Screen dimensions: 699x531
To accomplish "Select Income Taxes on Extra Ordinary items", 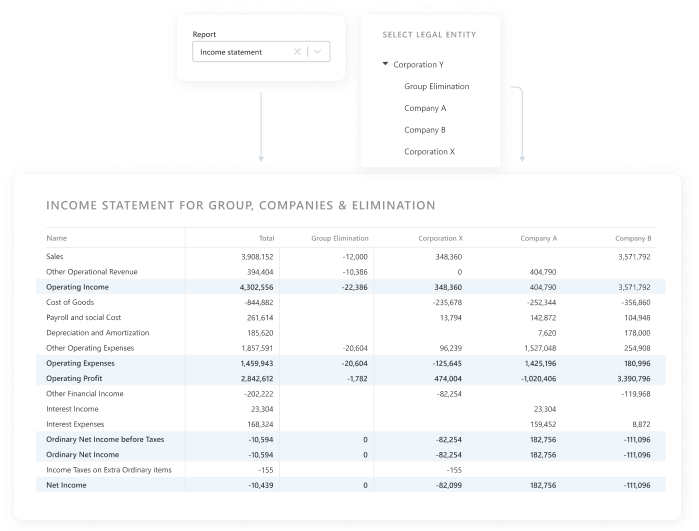I will pyautogui.click(x=109, y=469).
